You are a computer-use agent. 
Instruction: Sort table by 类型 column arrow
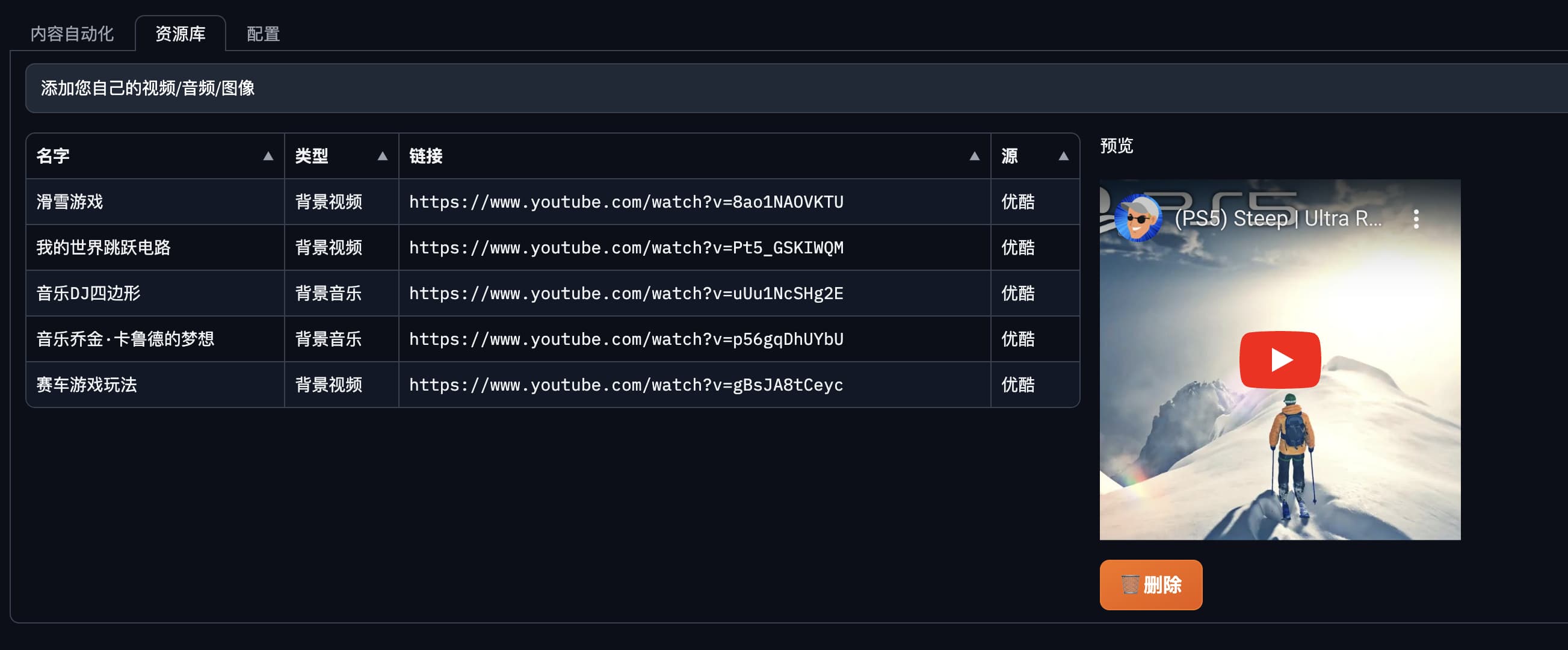coord(382,156)
